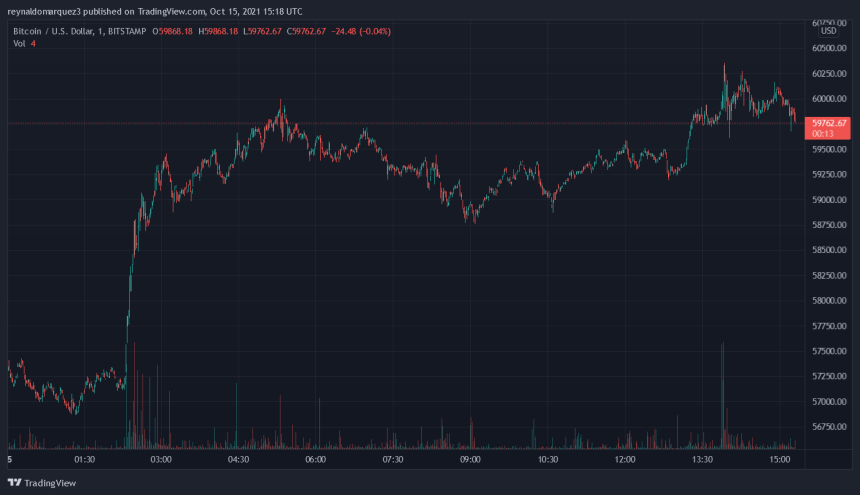860x495 pixels.
Task: Open the USD currency selector
Action: (828, 31)
